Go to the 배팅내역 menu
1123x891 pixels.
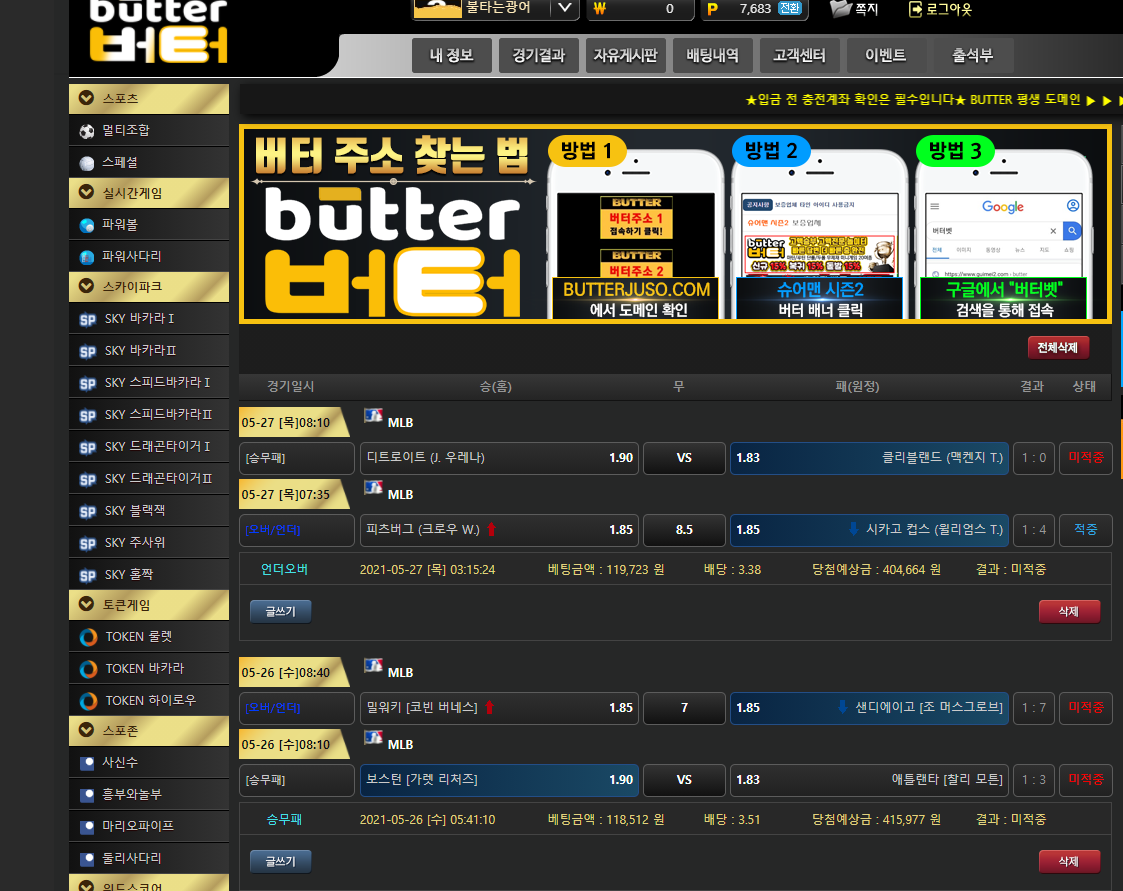[712, 56]
